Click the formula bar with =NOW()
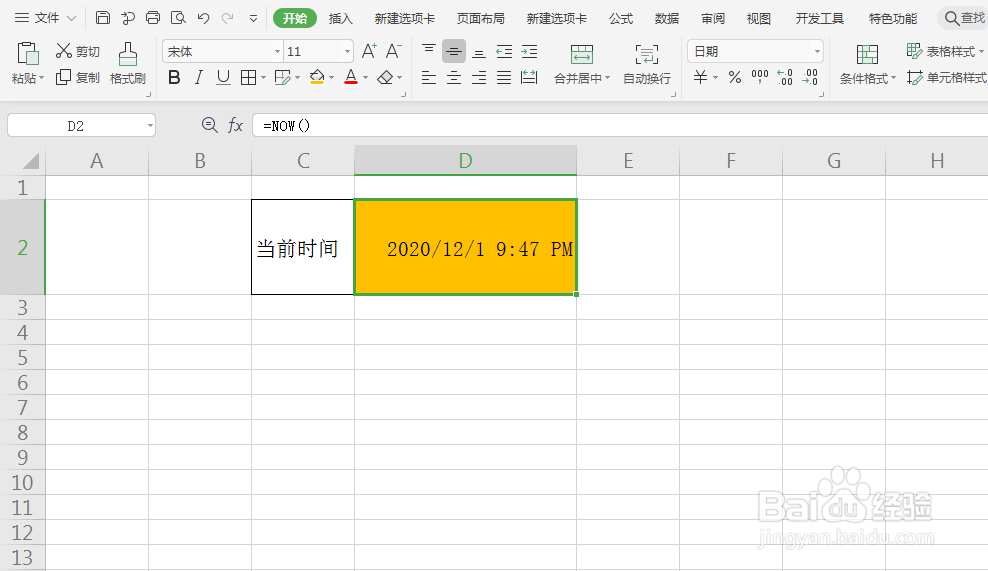 (620, 125)
